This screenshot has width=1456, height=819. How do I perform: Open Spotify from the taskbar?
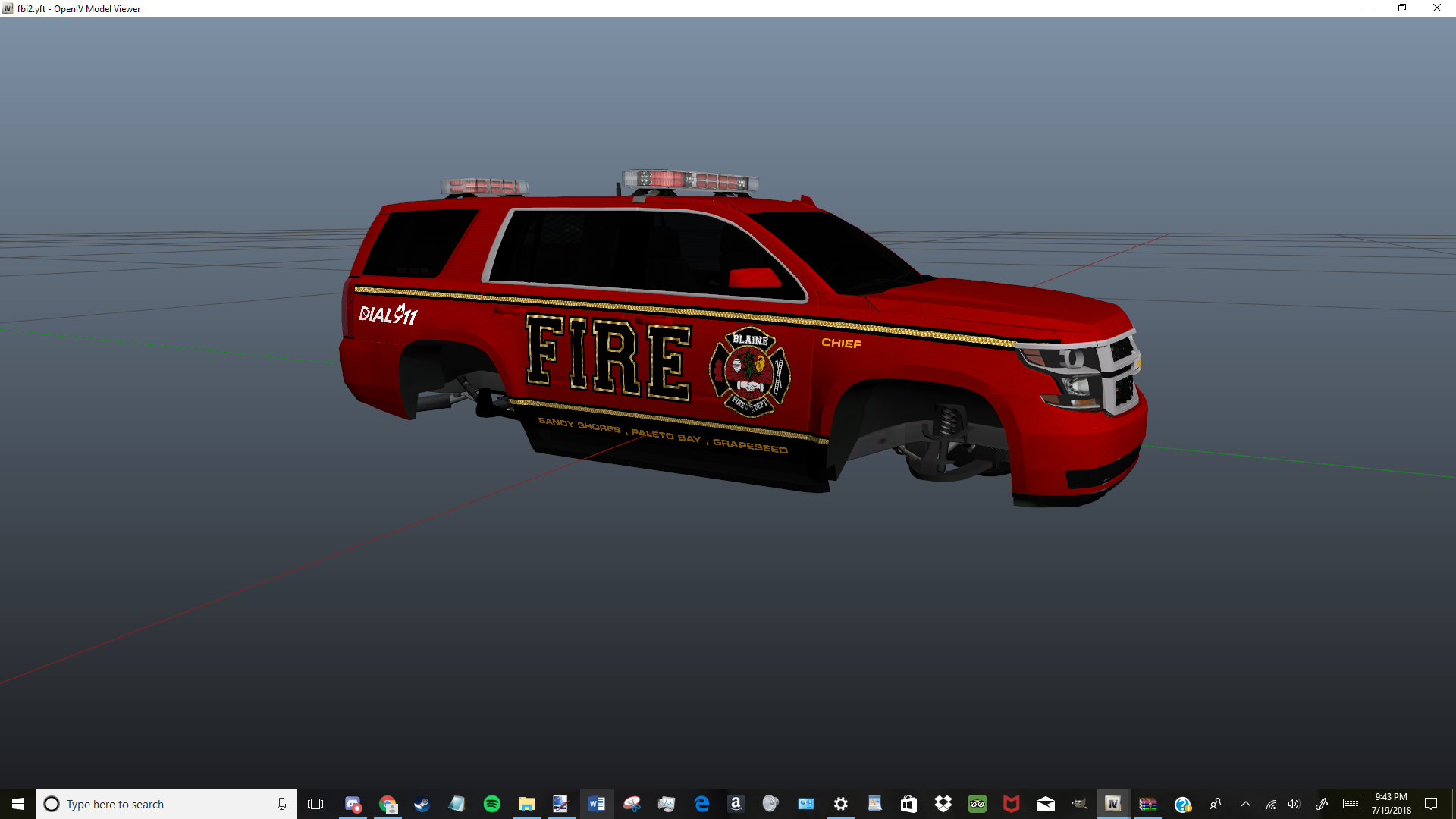tap(492, 804)
